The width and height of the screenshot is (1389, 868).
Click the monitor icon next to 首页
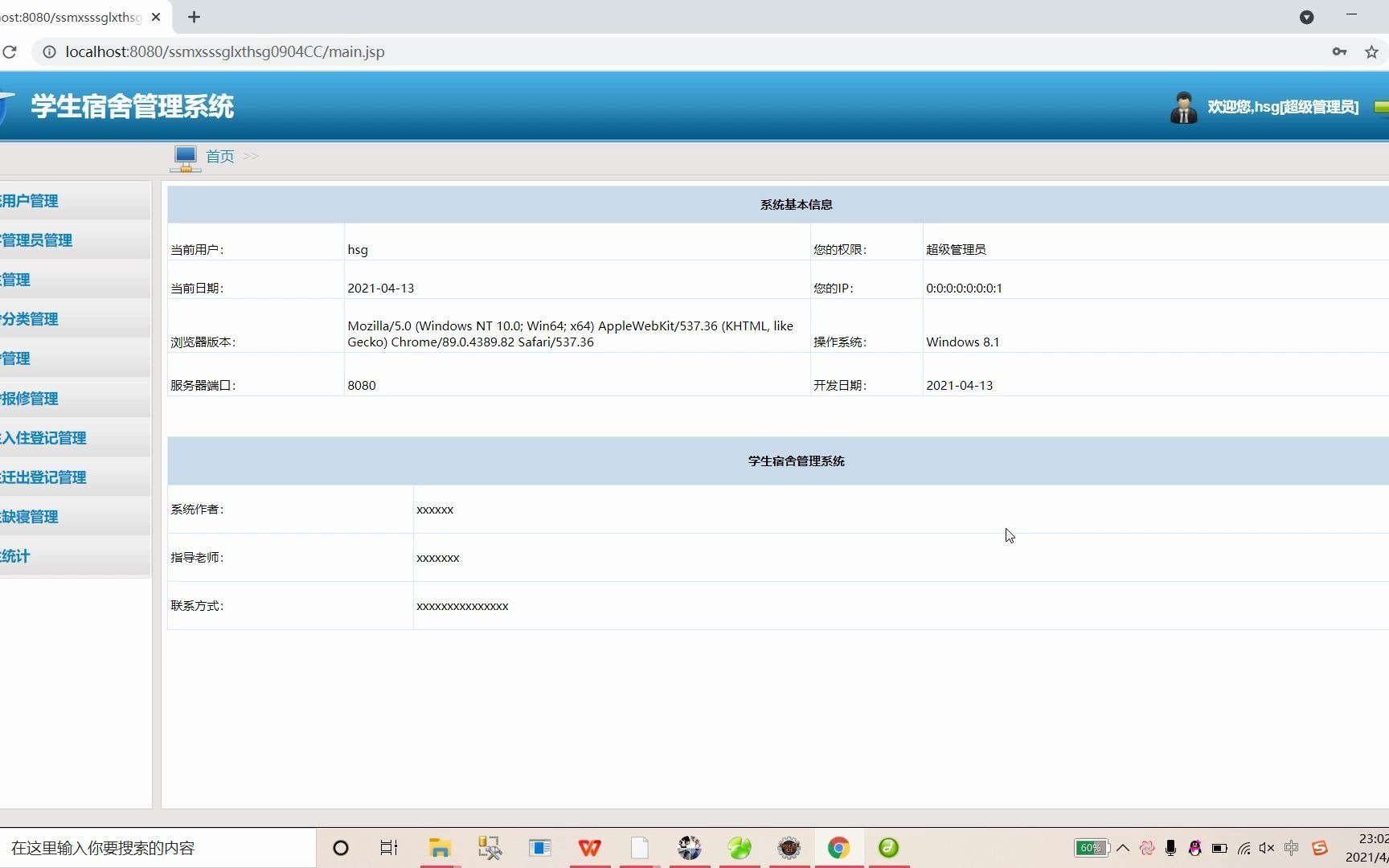pyautogui.click(x=185, y=157)
